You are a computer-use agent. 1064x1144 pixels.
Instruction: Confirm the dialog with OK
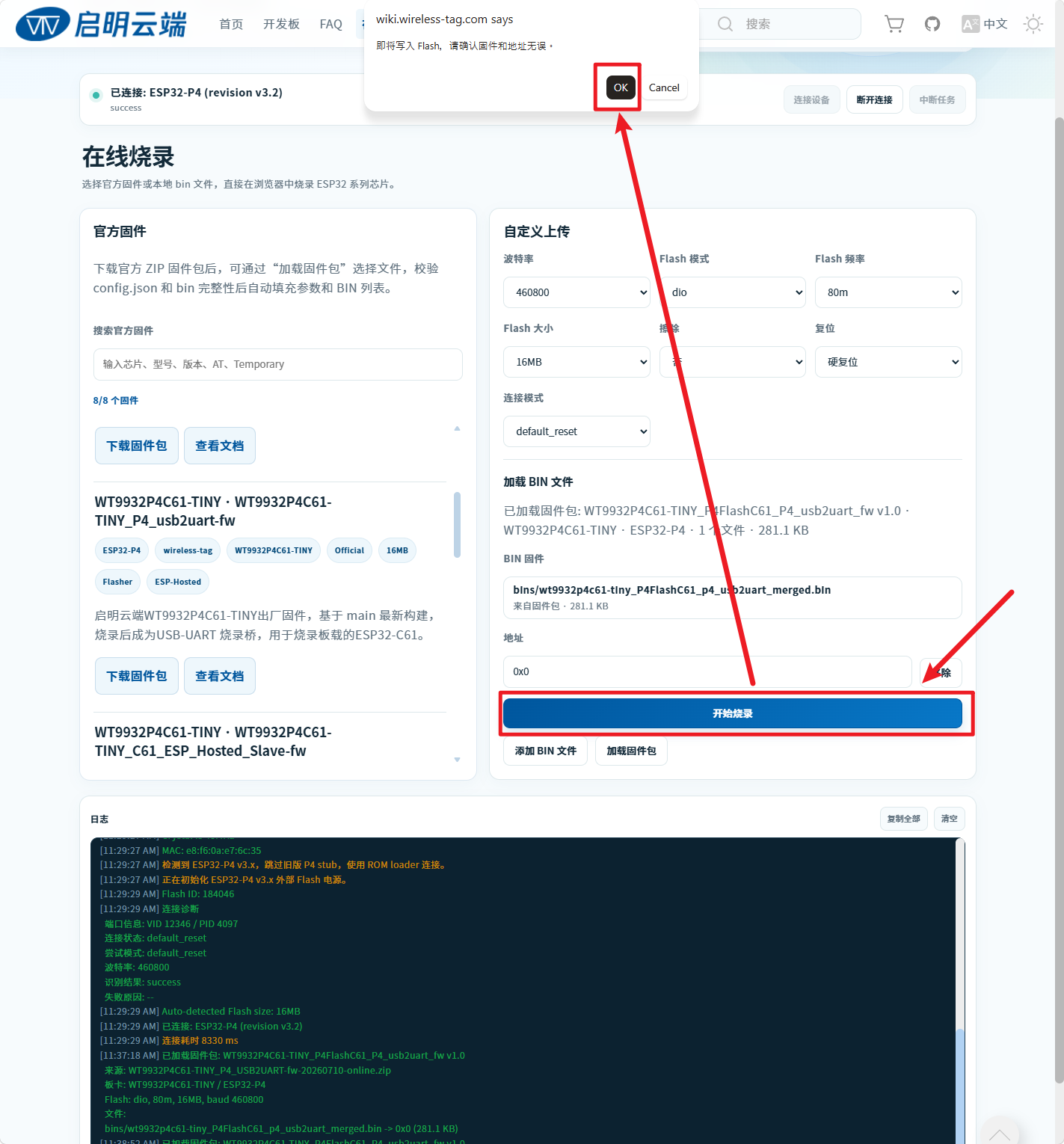621,87
